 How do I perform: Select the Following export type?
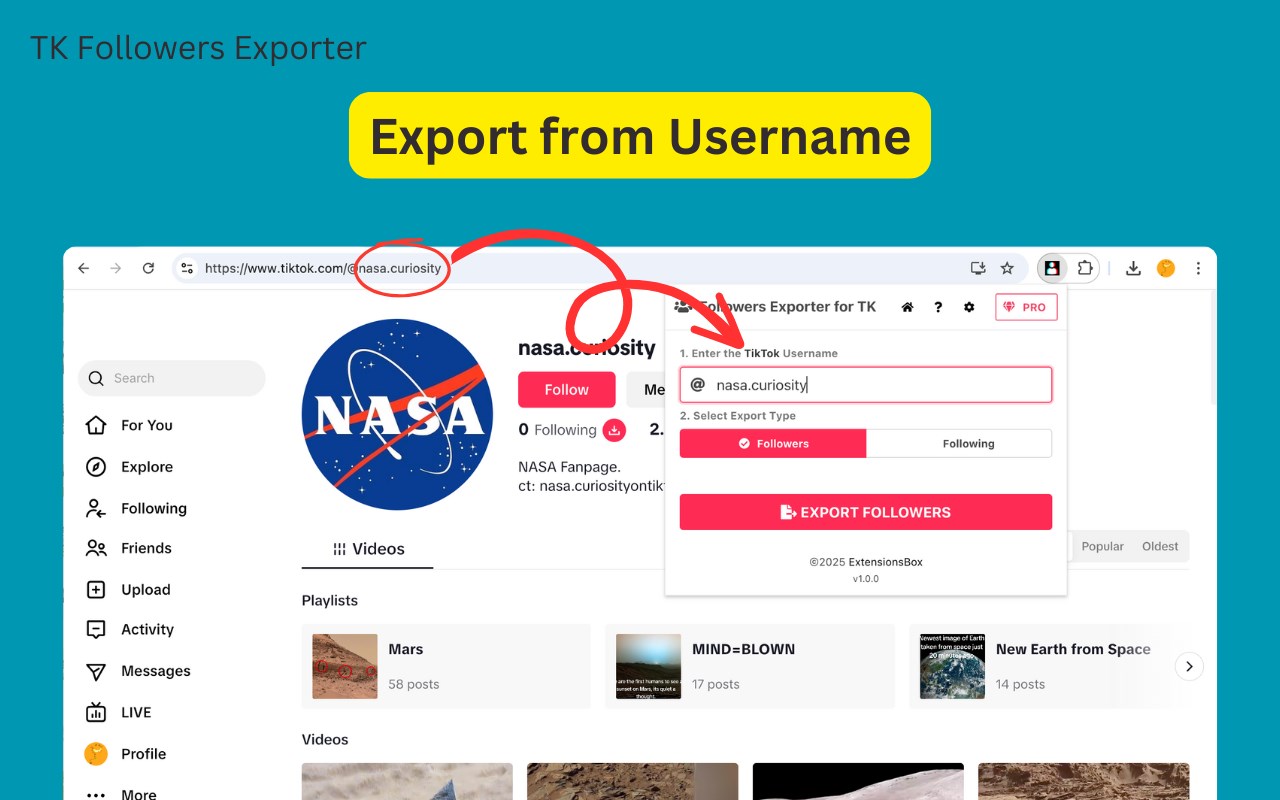(x=959, y=444)
